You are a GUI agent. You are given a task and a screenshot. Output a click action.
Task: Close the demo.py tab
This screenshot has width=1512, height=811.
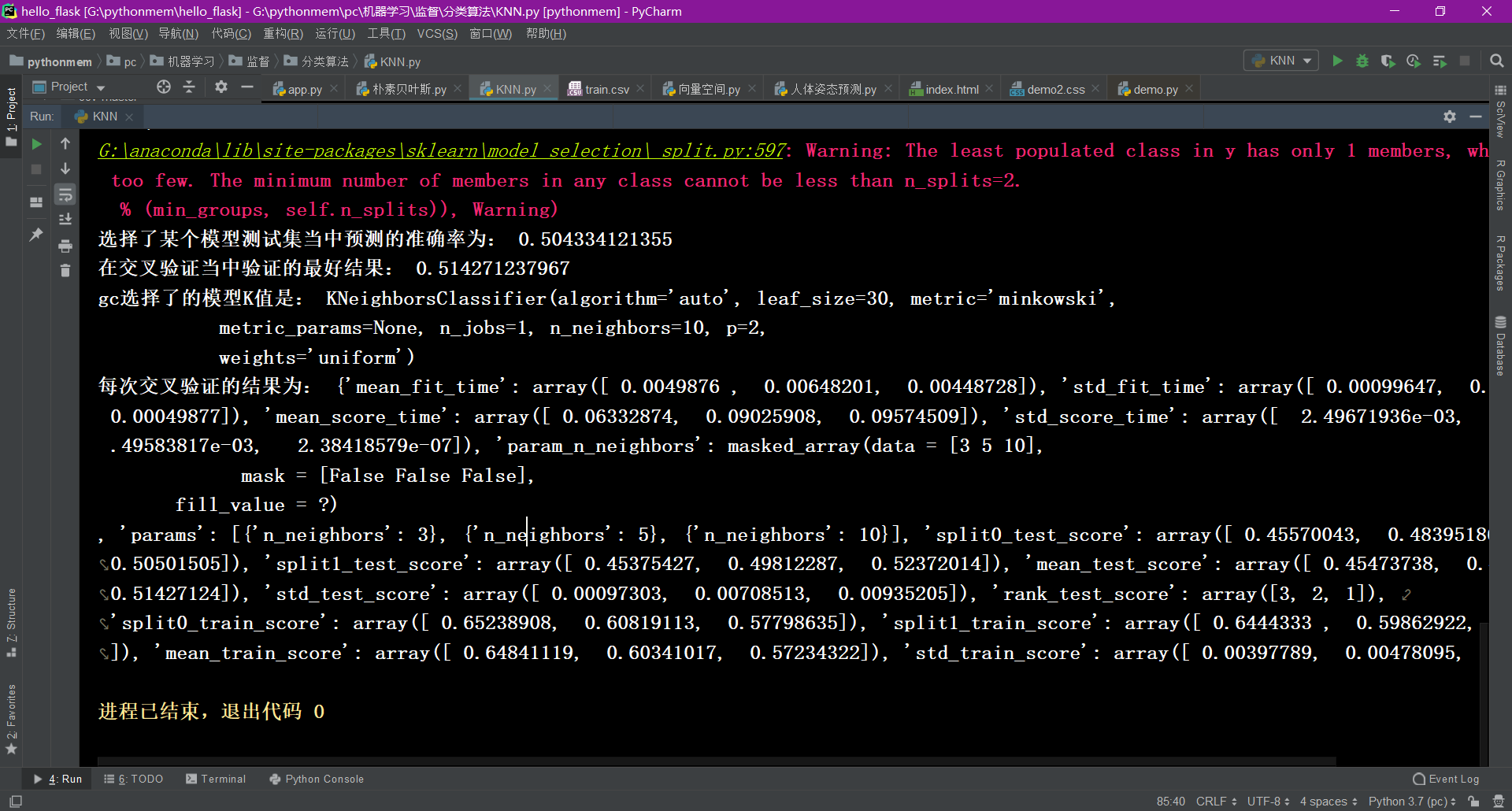pyautogui.click(x=1189, y=88)
